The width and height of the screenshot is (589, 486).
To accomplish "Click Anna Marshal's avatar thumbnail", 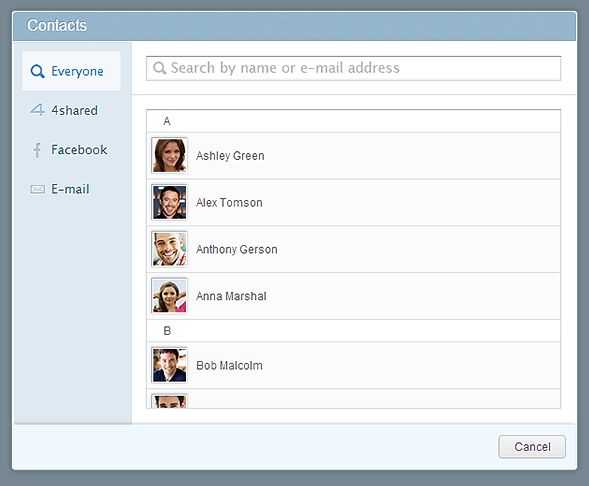I will click(169, 296).
